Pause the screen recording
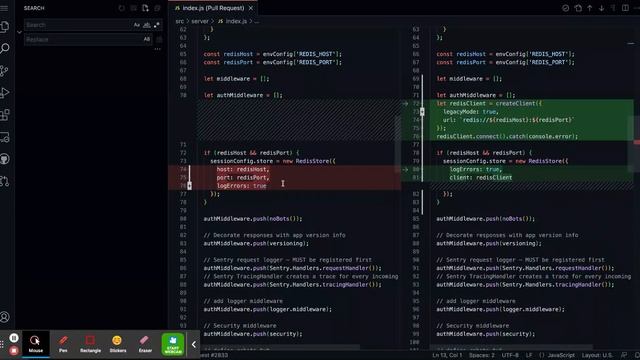This screenshot has height=360, width=640. click(x=14, y=338)
